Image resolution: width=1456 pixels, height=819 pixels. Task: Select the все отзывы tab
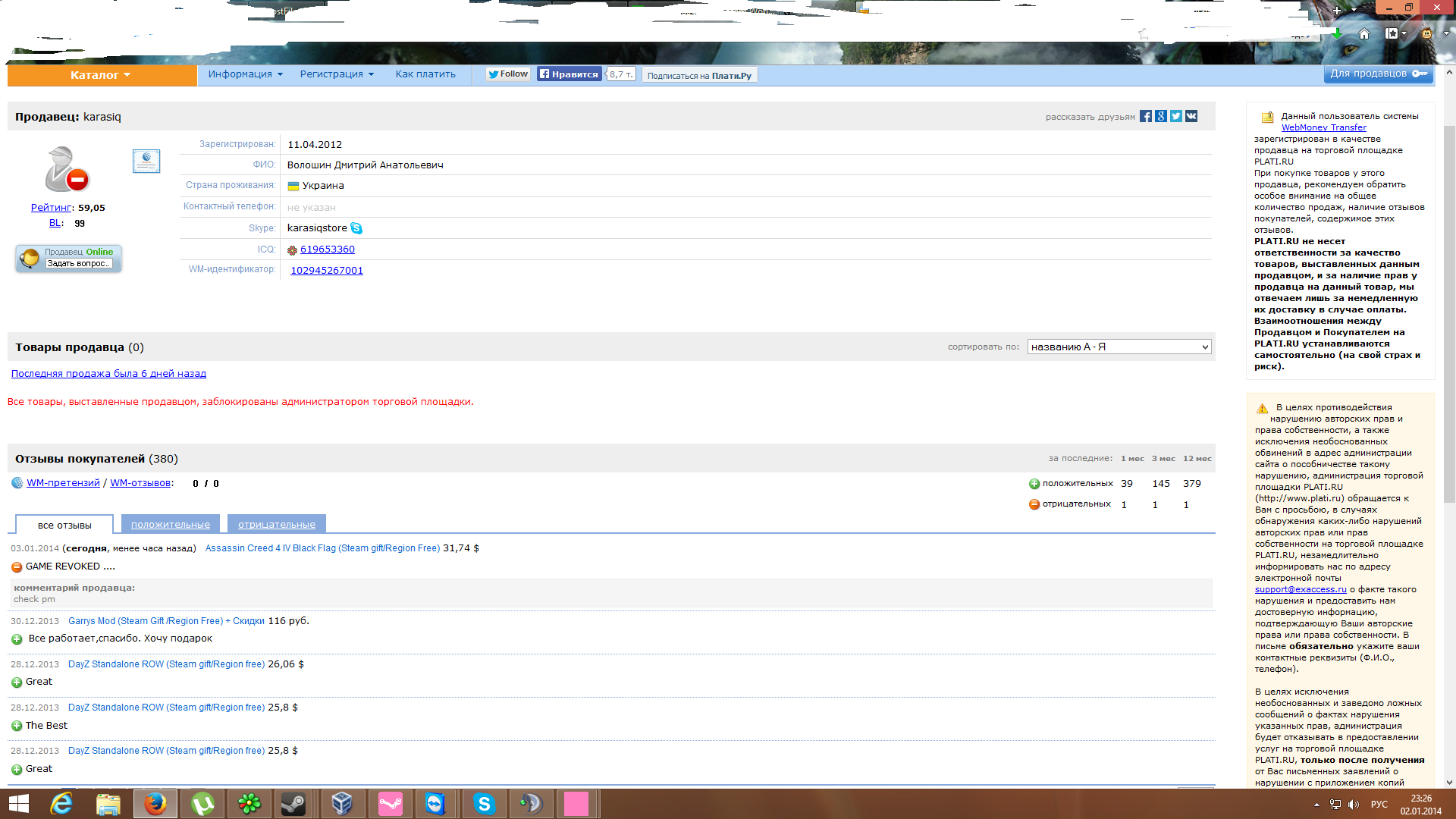pyautogui.click(x=64, y=525)
